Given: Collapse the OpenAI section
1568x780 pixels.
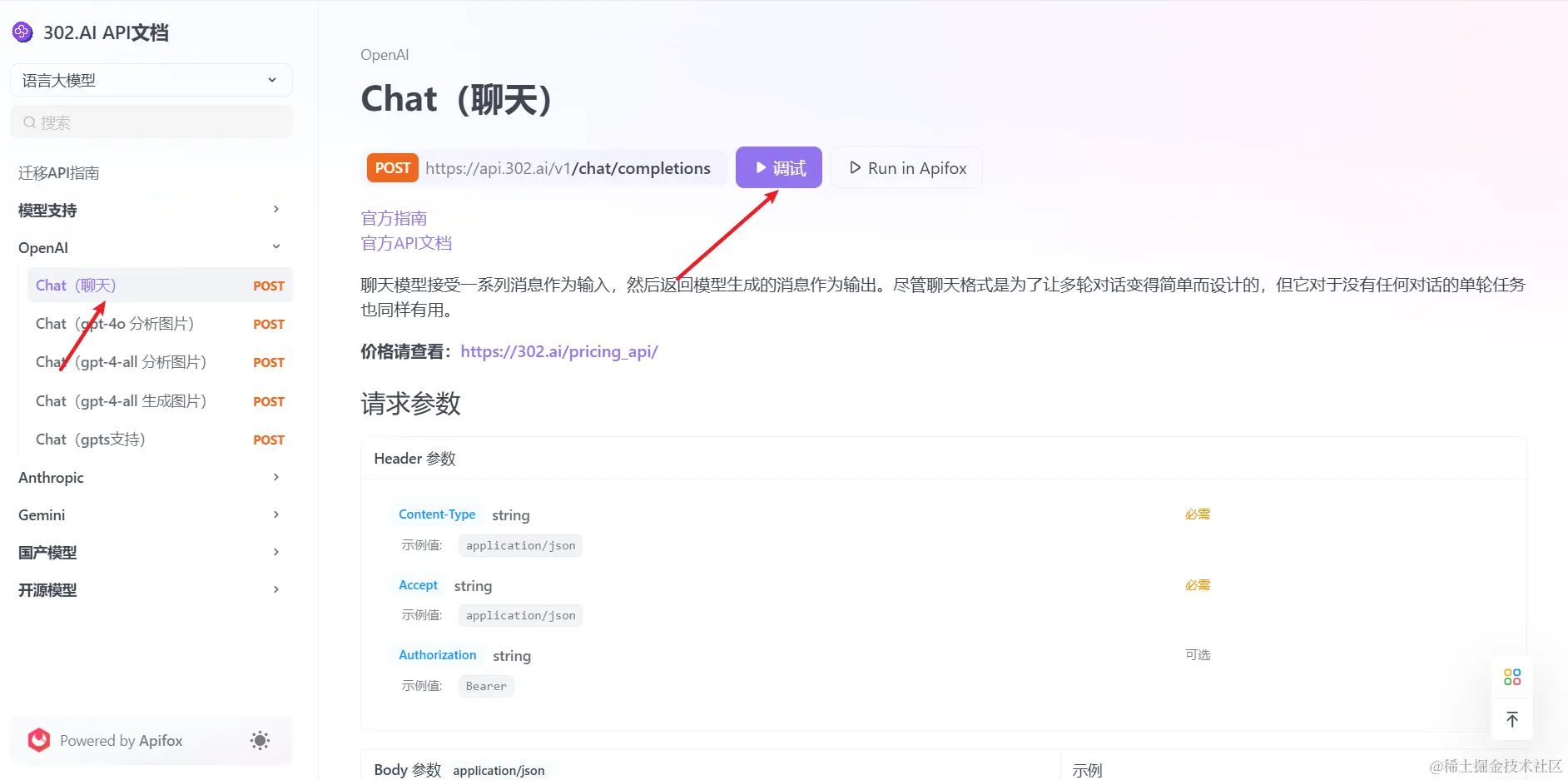Looking at the screenshot, I should 150,248.
